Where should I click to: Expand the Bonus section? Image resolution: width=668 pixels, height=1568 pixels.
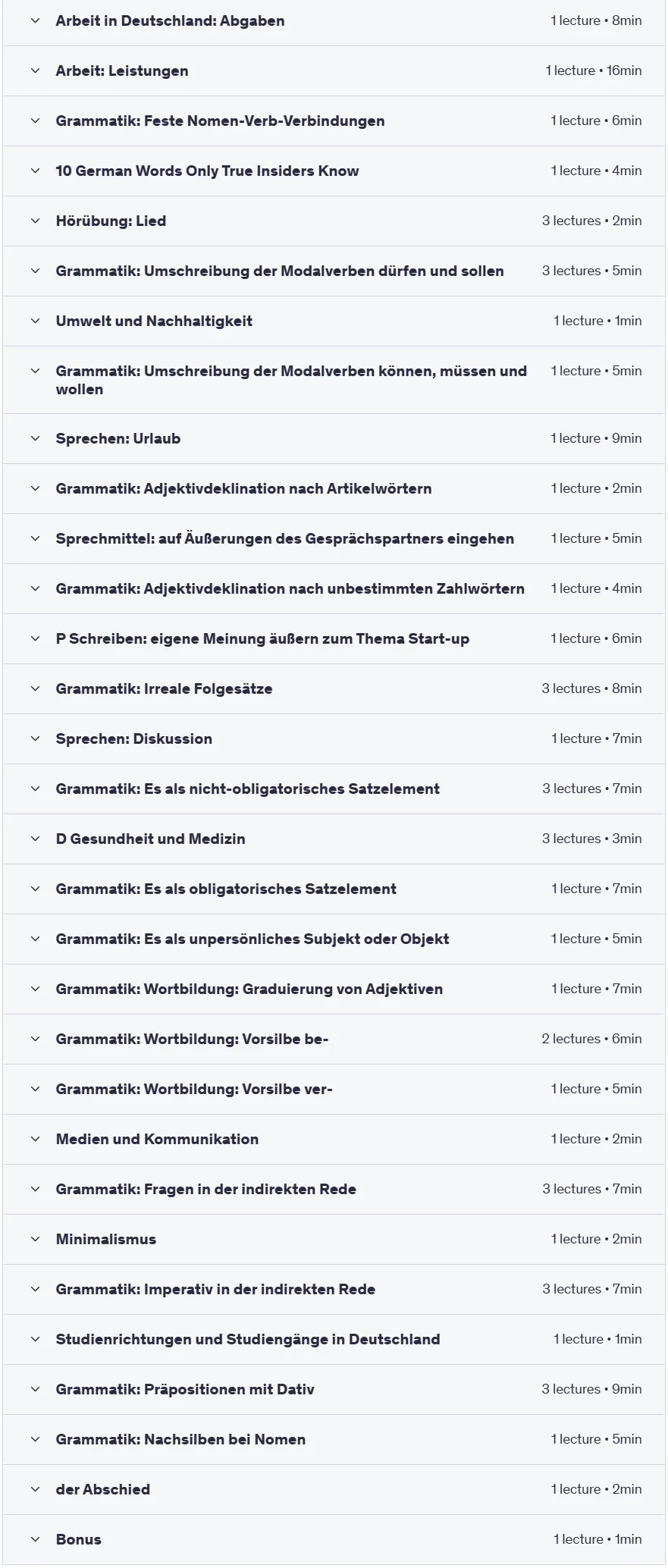[334, 1540]
